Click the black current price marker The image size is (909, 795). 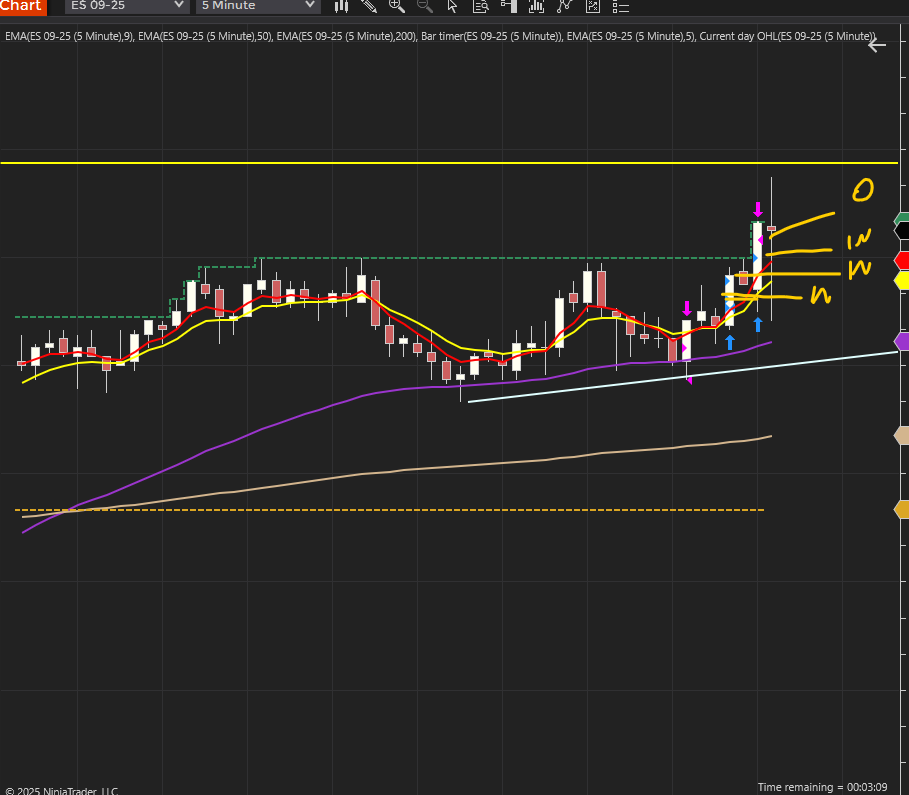pos(901,231)
